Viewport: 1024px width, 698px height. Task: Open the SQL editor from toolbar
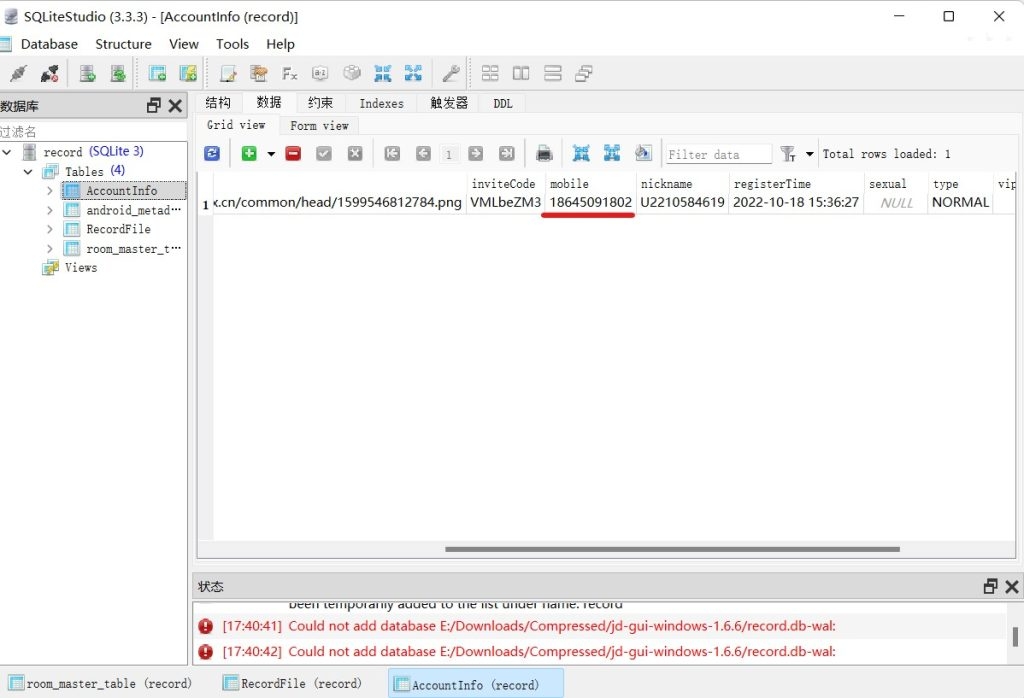tap(228, 73)
